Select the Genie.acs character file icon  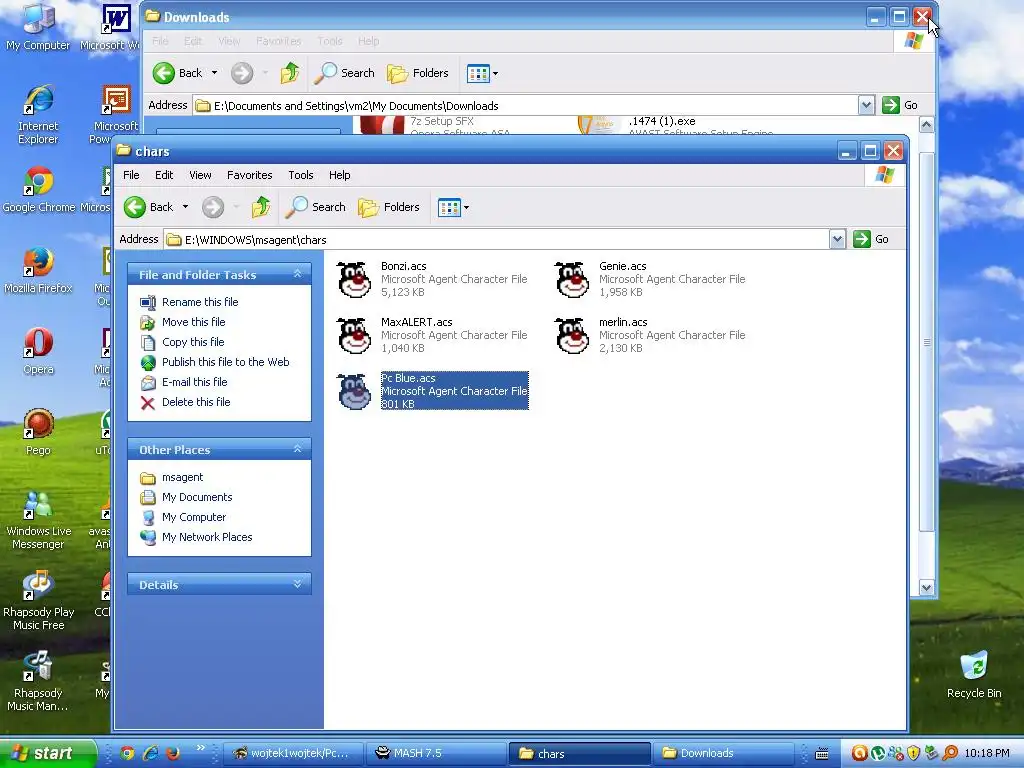point(572,280)
